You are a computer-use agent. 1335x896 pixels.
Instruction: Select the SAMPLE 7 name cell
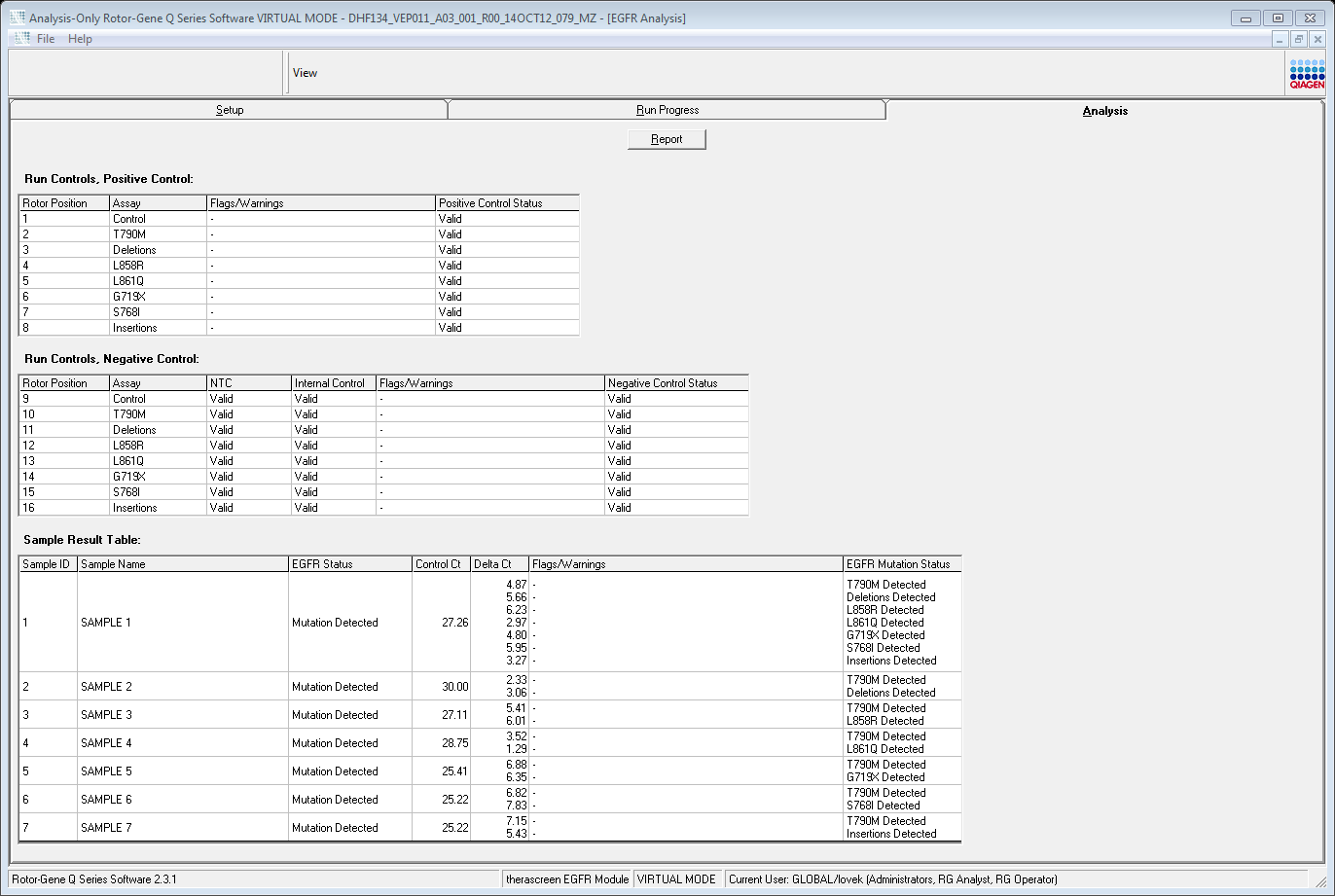tap(183, 828)
